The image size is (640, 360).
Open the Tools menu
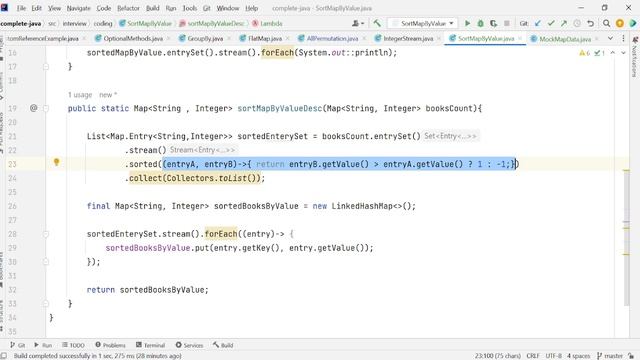coord(189,8)
